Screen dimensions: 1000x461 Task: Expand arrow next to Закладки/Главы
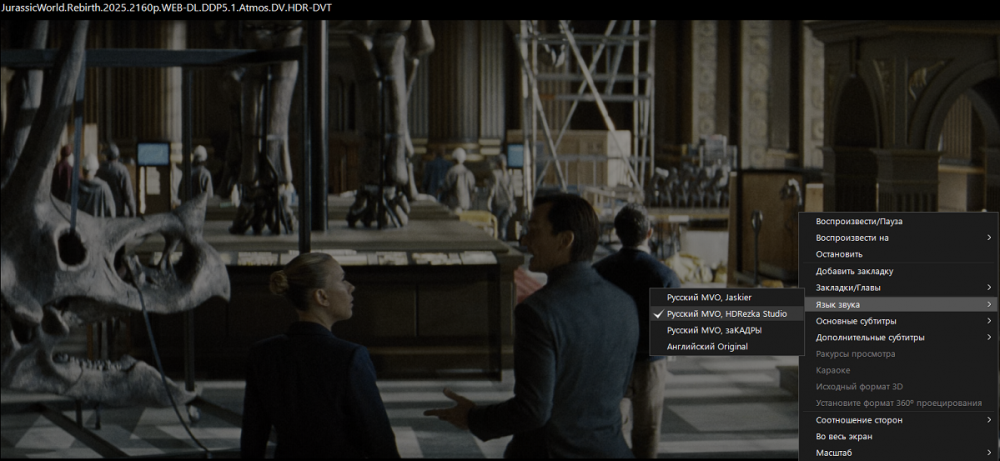tap(989, 288)
